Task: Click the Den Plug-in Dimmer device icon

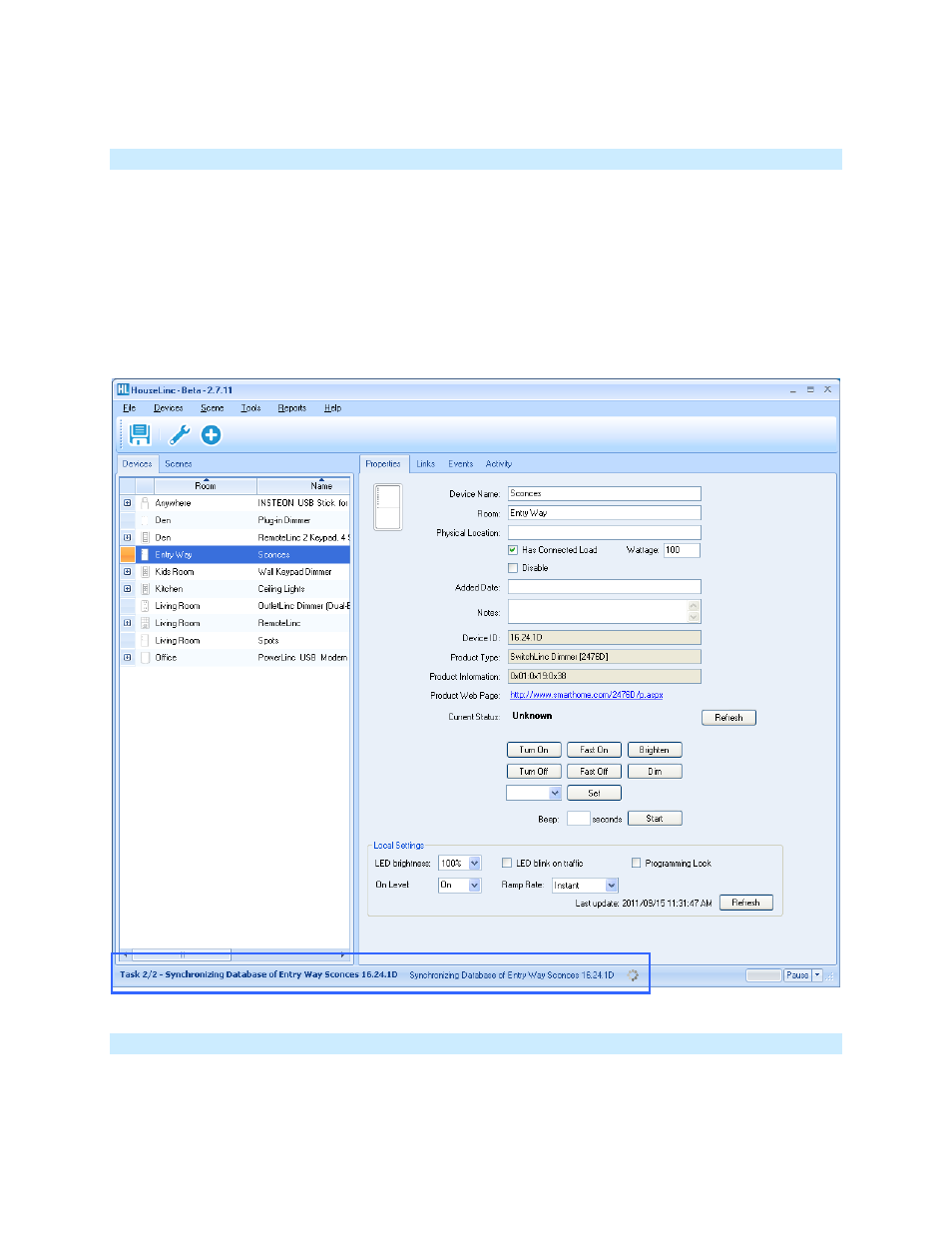Action: (145, 520)
